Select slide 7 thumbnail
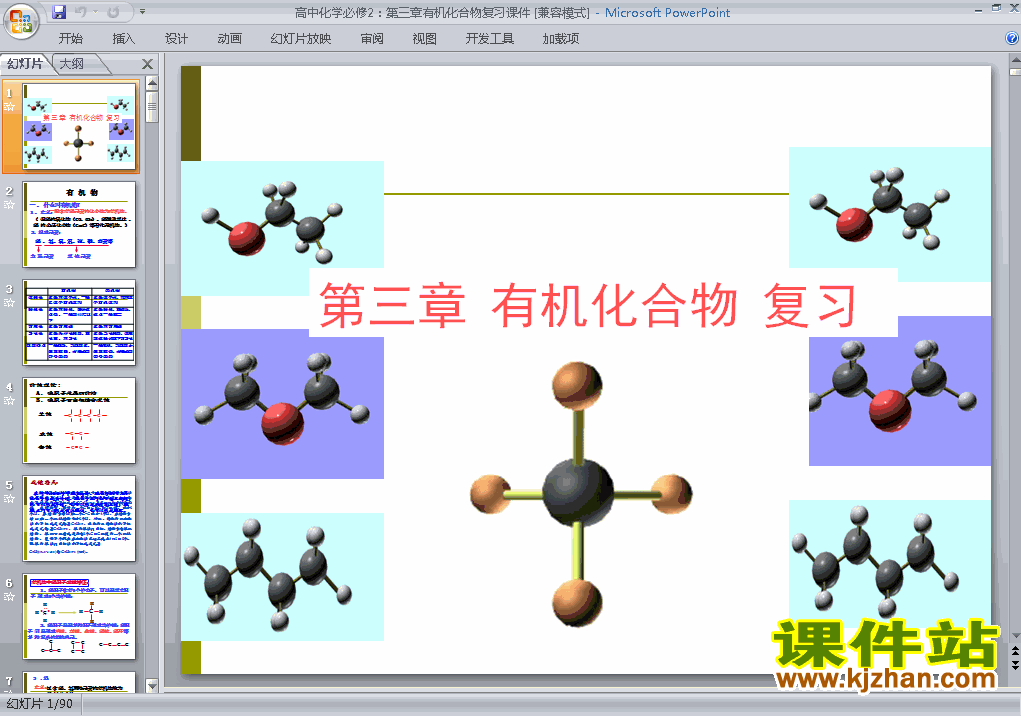The image size is (1021, 716). [79, 682]
